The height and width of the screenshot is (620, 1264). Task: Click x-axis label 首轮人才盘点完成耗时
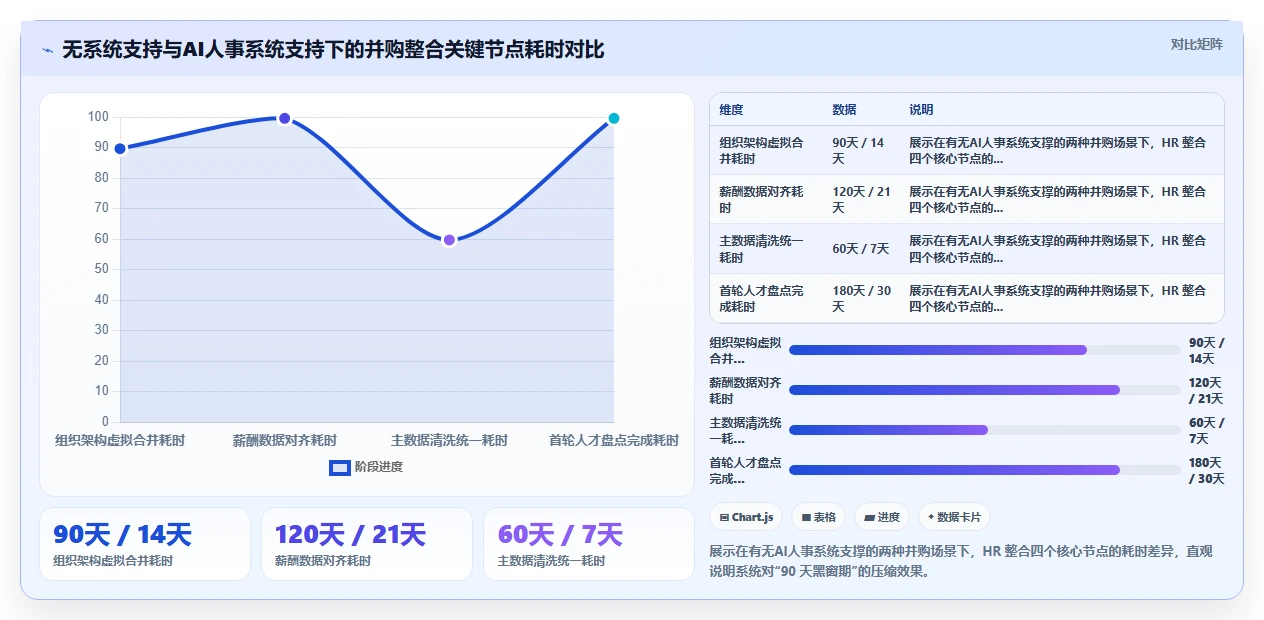614,440
